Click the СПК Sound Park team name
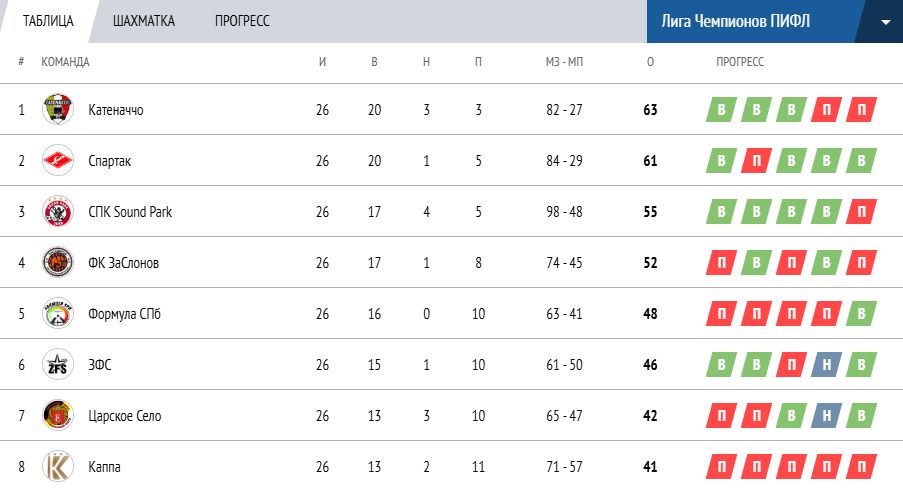903x488 pixels. click(x=130, y=212)
